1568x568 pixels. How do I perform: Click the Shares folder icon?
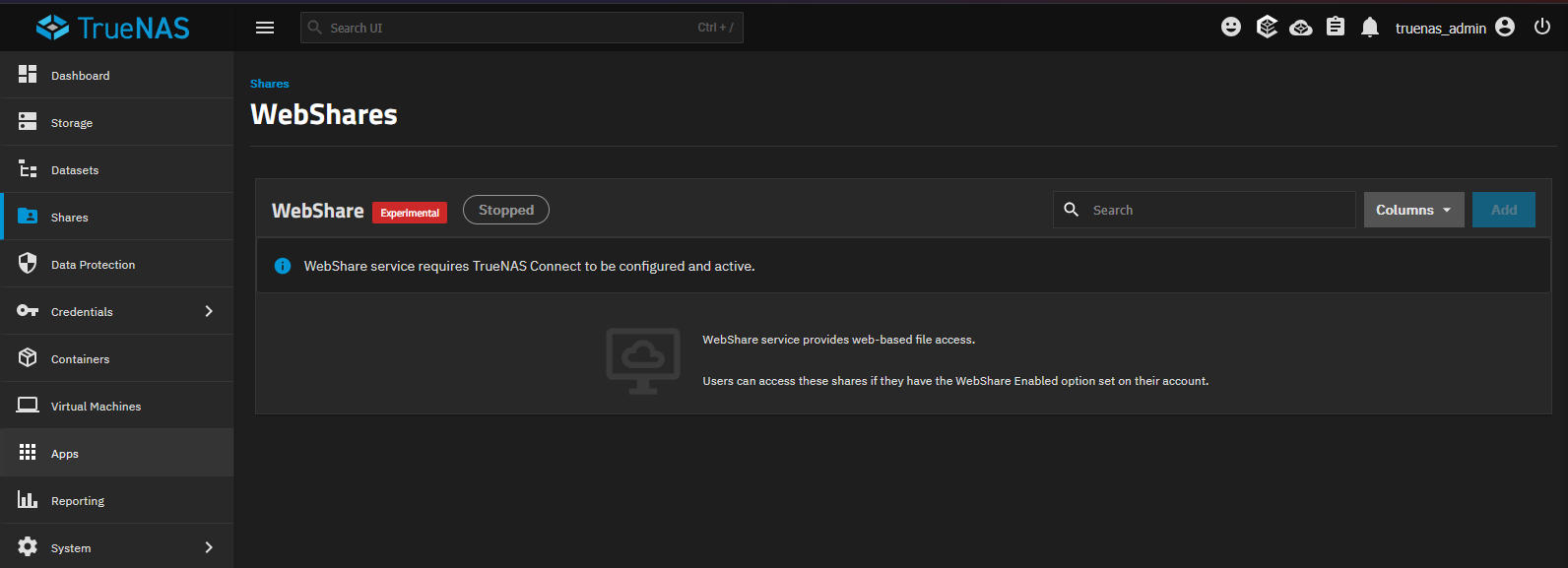(x=28, y=217)
